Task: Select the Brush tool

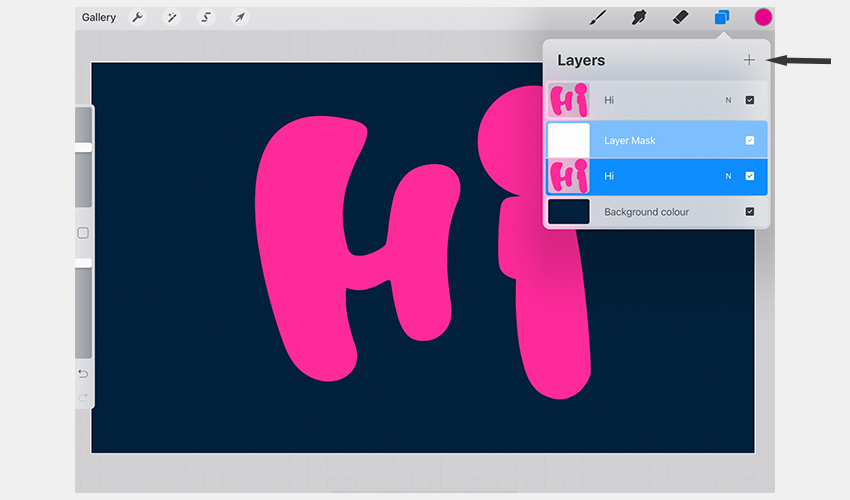Action: point(598,17)
